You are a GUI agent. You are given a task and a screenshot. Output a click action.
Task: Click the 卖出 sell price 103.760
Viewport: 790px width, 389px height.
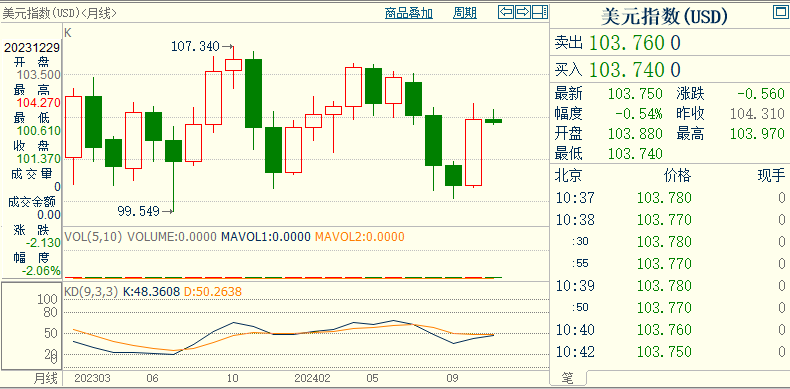click(x=635, y=43)
